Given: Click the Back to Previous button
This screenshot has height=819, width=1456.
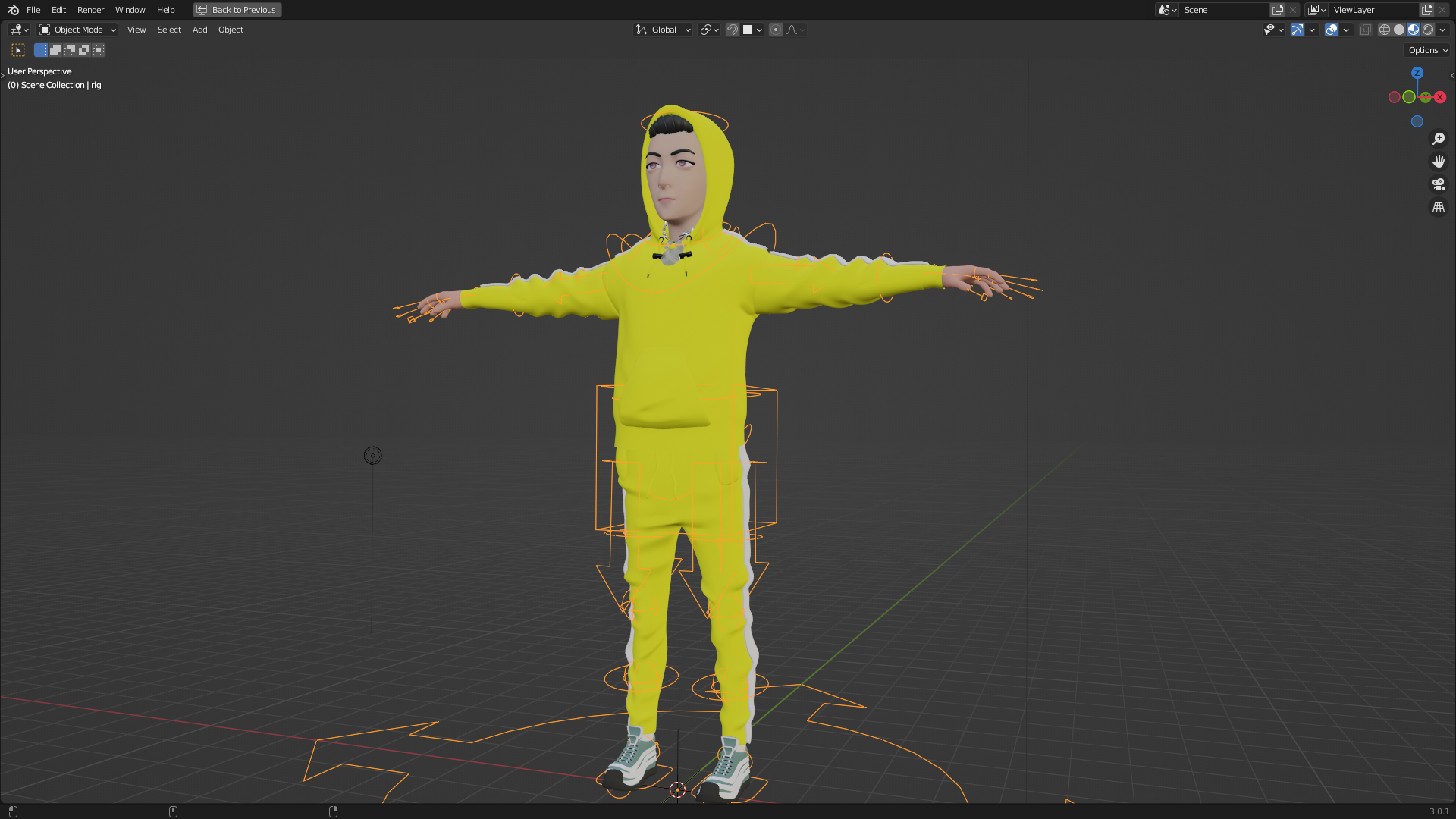Looking at the screenshot, I should (237, 10).
